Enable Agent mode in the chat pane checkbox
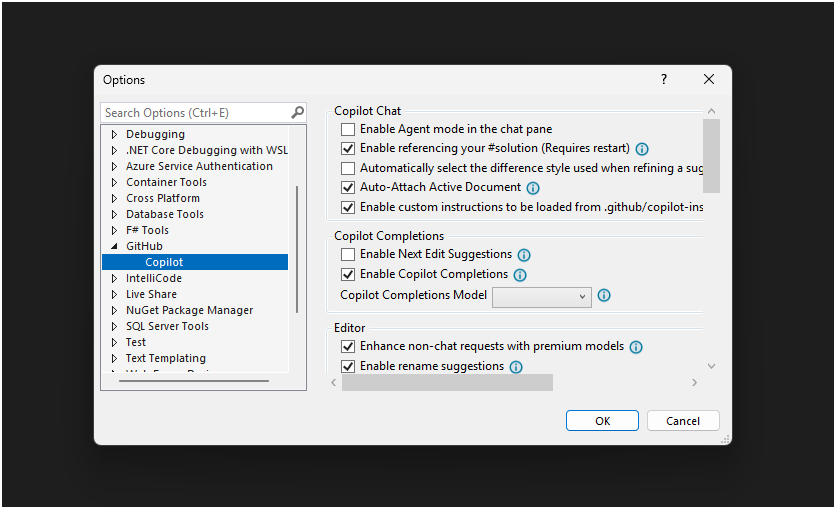Image resolution: width=836 pixels, height=509 pixels. (x=348, y=129)
